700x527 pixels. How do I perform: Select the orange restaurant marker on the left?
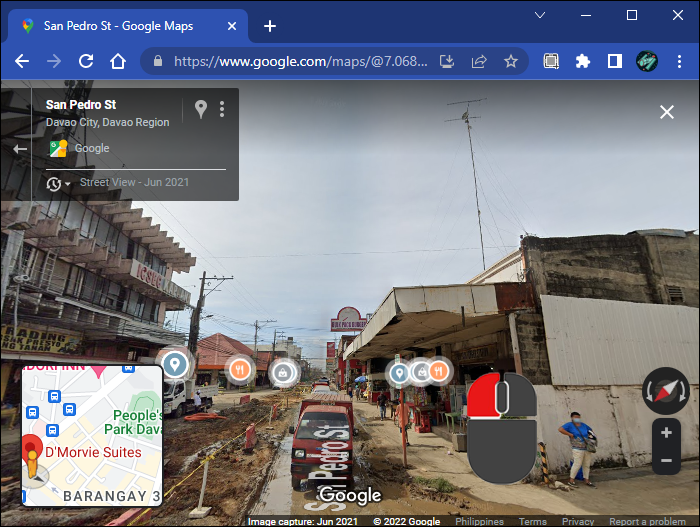pos(240,370)
